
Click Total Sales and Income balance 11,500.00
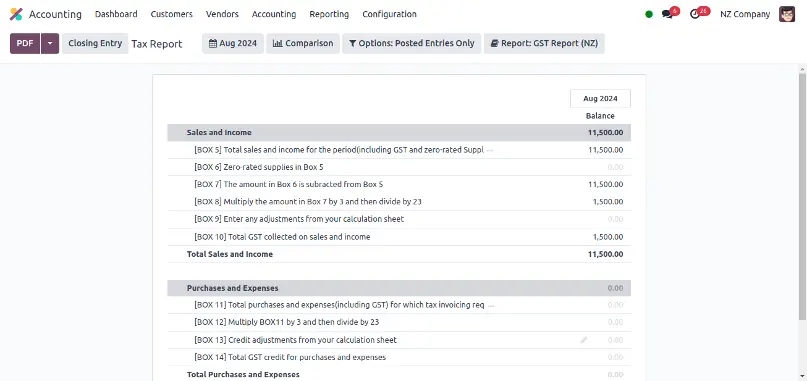click(605, 254)
